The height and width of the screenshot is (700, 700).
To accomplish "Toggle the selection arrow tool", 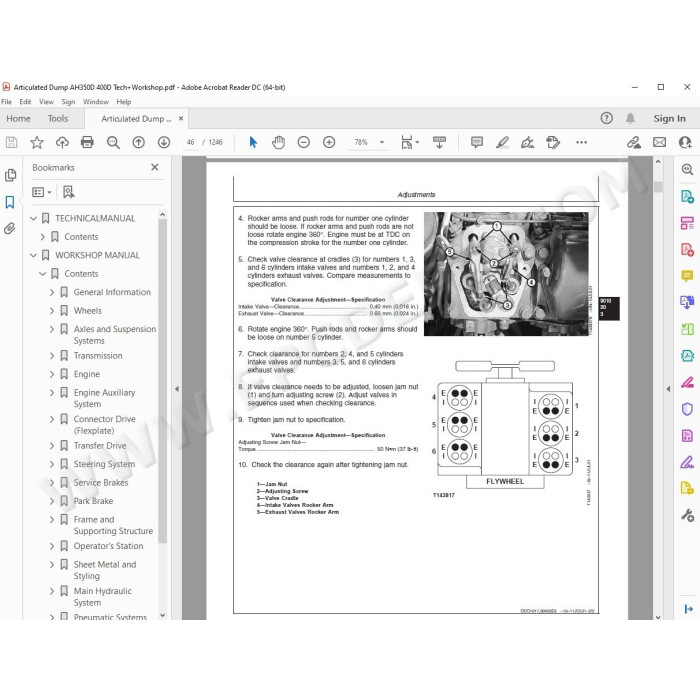I will pos(253,142).
